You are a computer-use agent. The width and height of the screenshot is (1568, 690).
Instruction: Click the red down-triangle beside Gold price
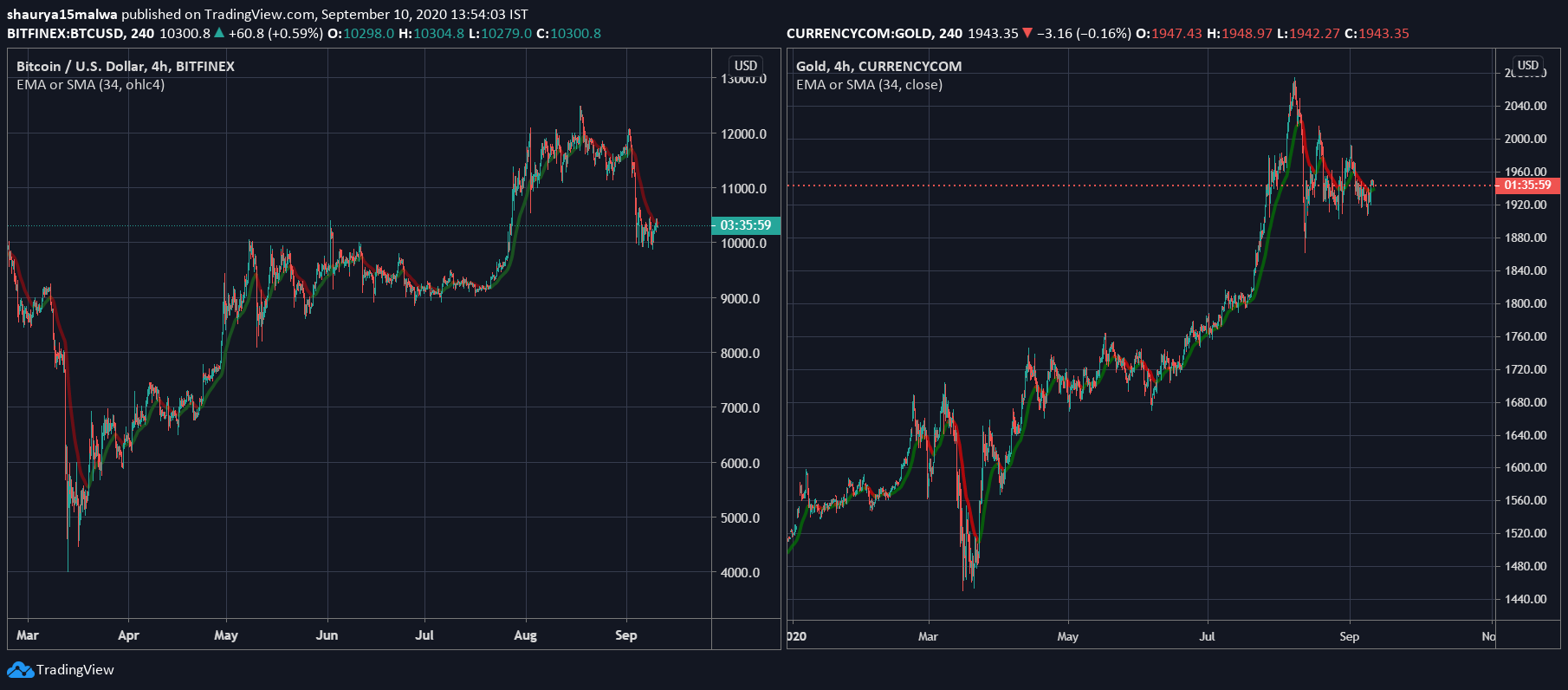[1027, 34]
